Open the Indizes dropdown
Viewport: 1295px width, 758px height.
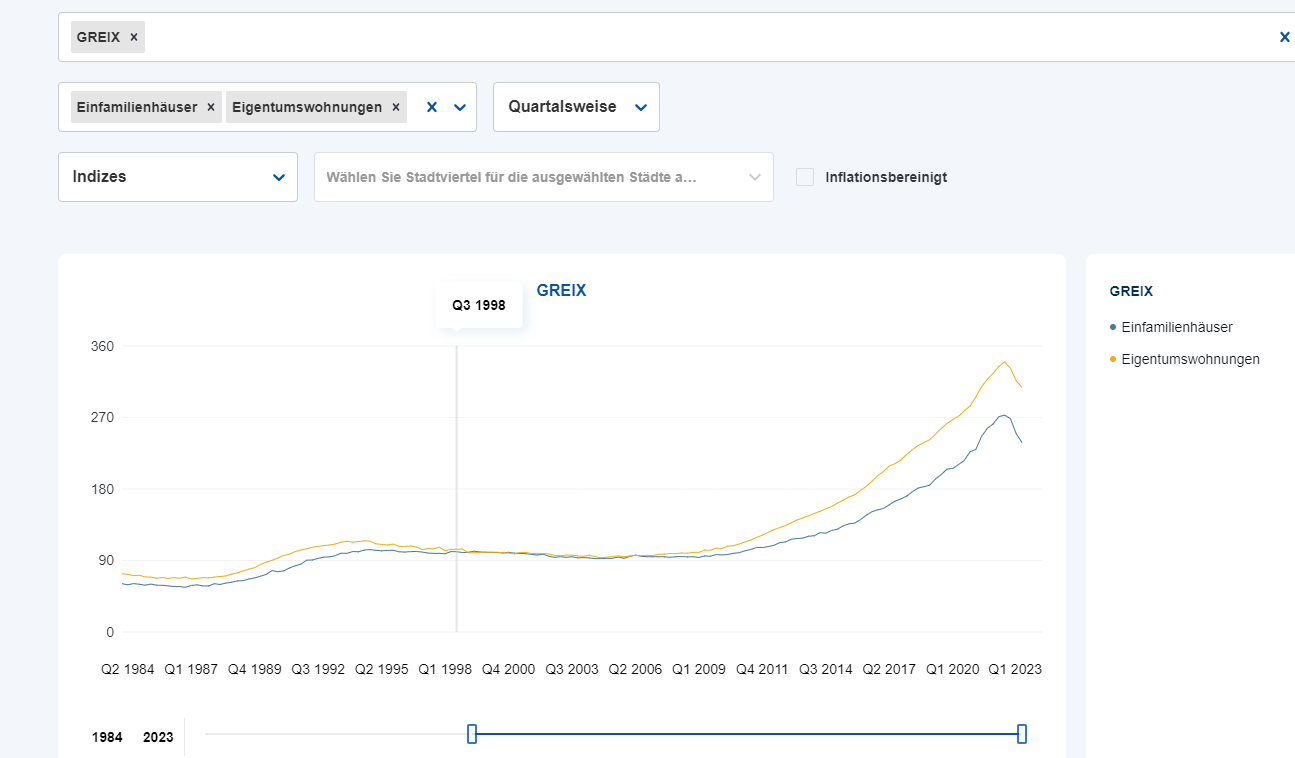pyautogui.click(x=178, y=177)
